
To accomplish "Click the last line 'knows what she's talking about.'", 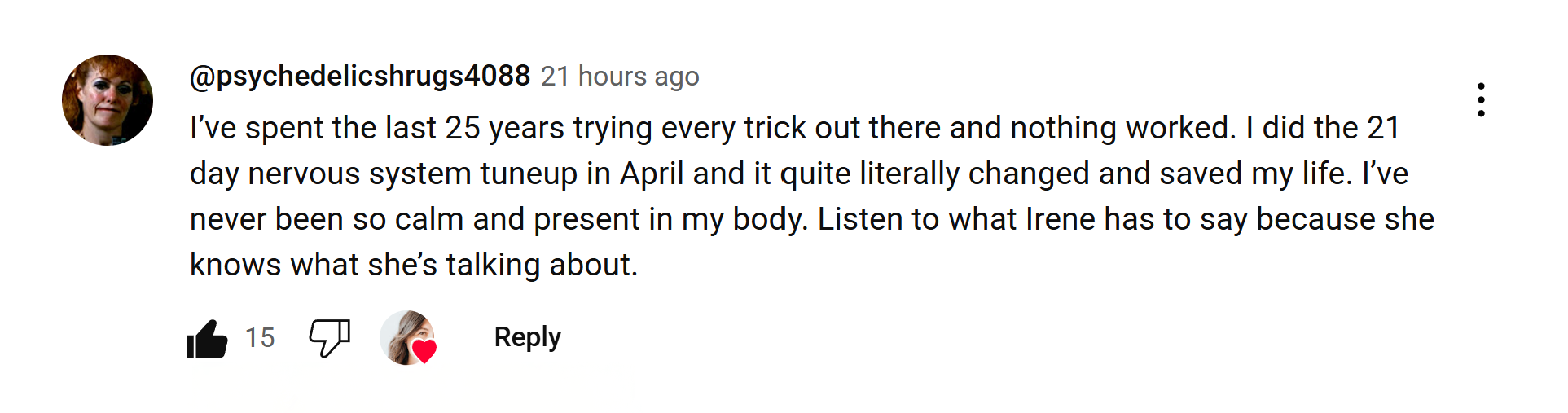I will pos(414,265).
